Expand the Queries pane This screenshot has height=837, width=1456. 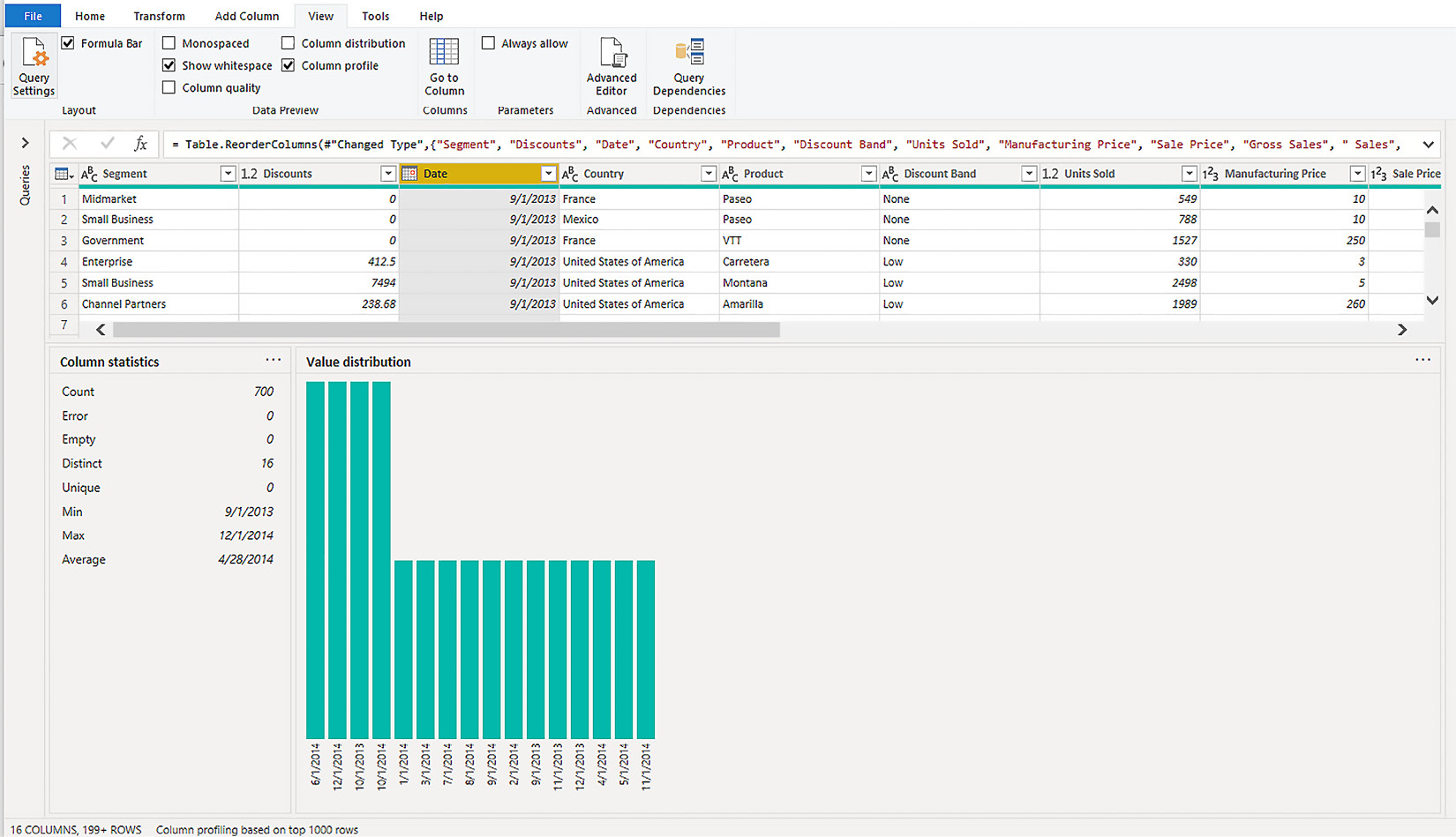tap(25, 143)
